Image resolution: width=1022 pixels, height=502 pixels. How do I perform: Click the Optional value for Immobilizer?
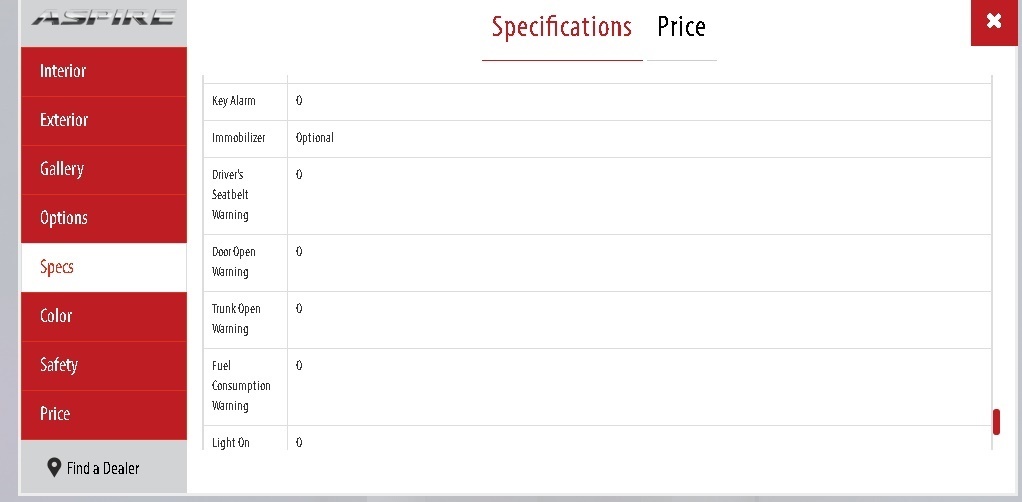click(315, 138)
